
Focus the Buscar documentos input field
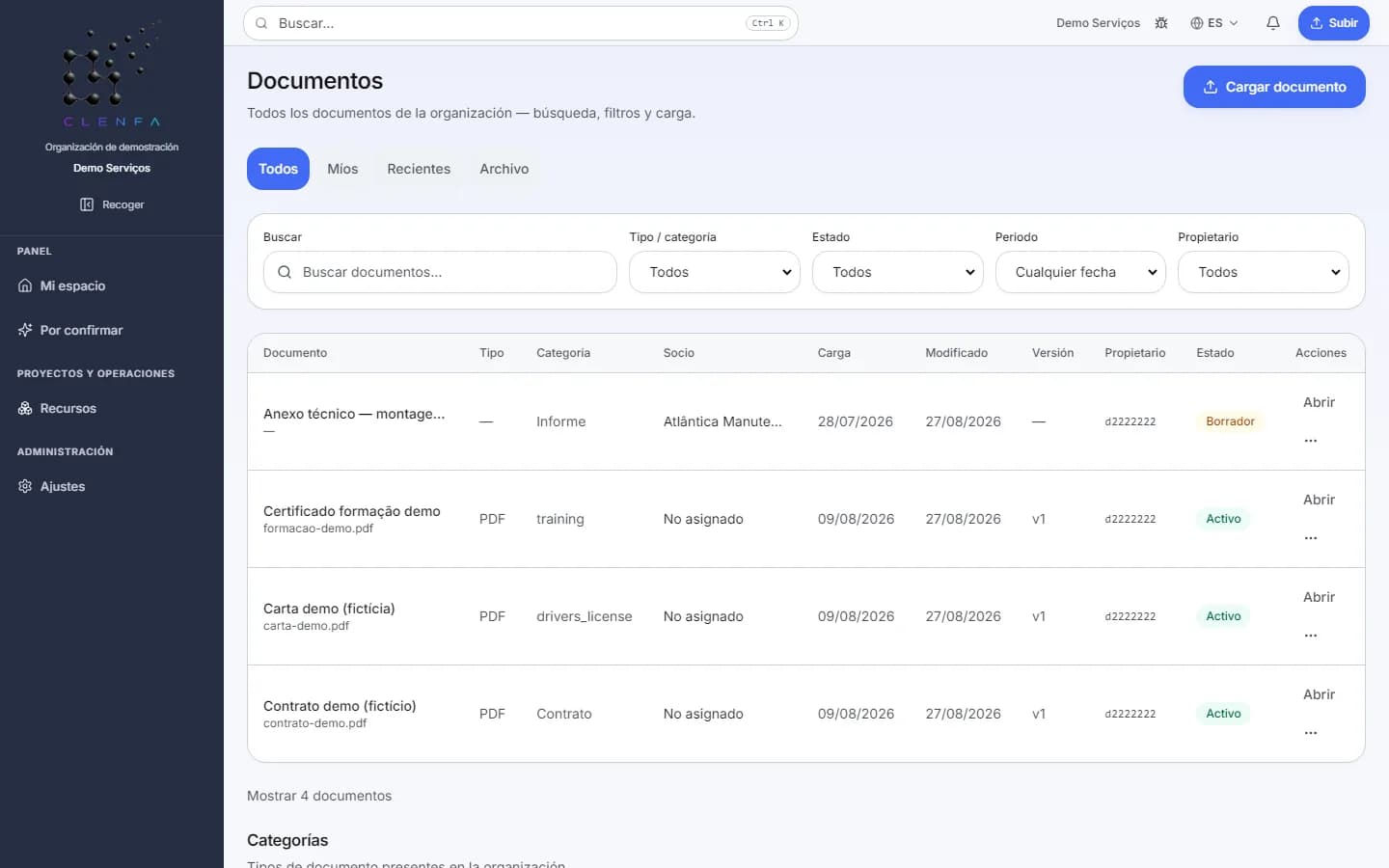[x=440, y=272]
